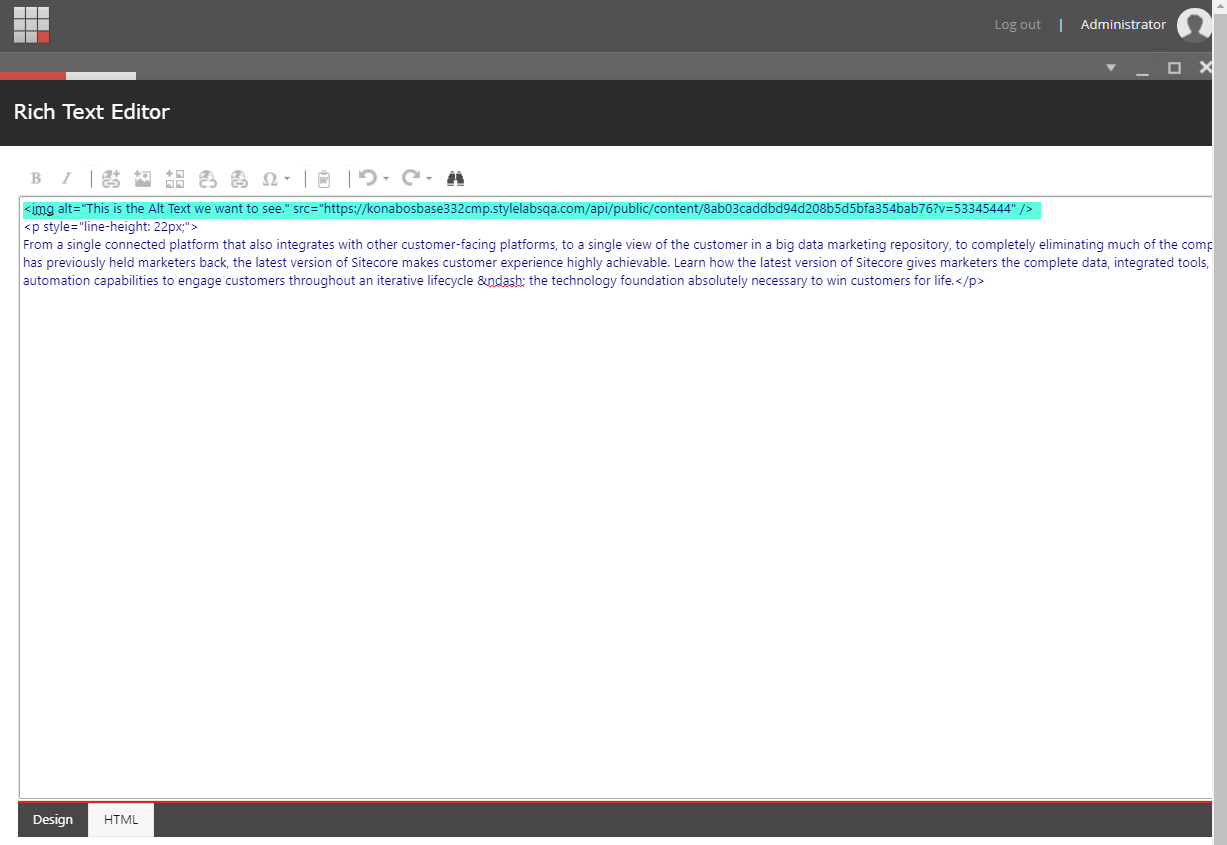Open the Administrator profile avatar

[x=1195, y=25]
